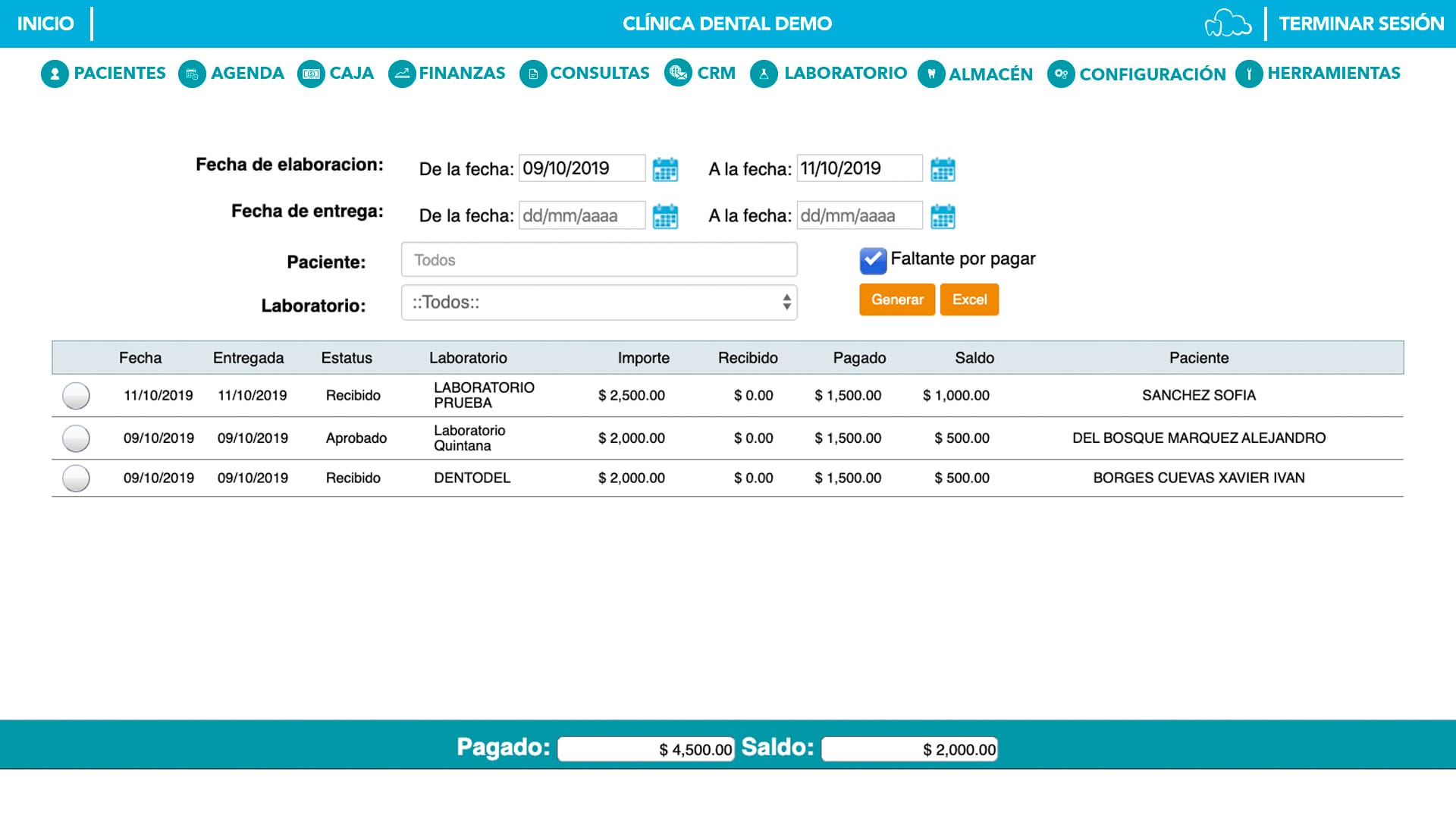
Task: Click the Pacientes person icon
Action: tap(55, 74)
